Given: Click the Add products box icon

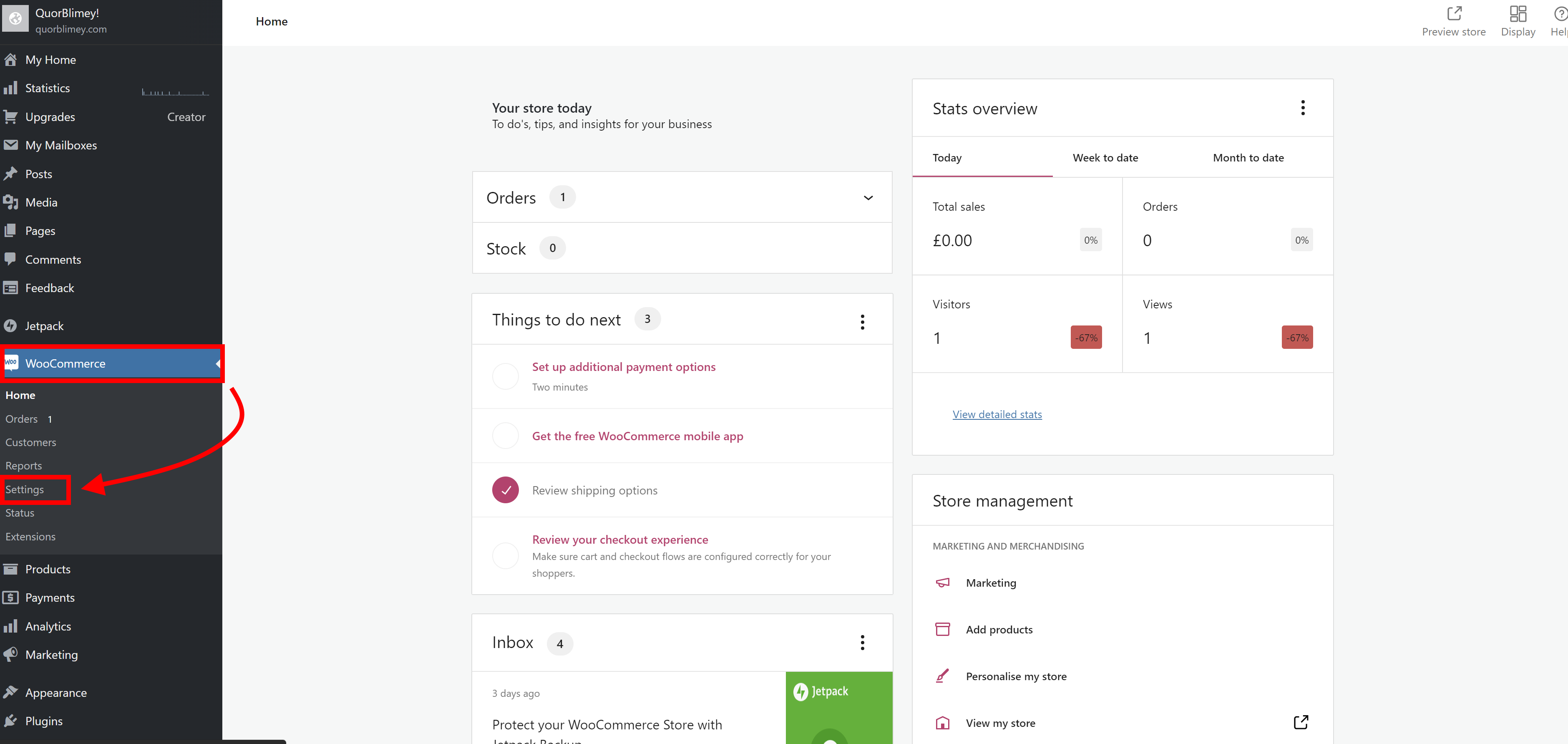Looking at the screenshot, I should click(942, 629).
